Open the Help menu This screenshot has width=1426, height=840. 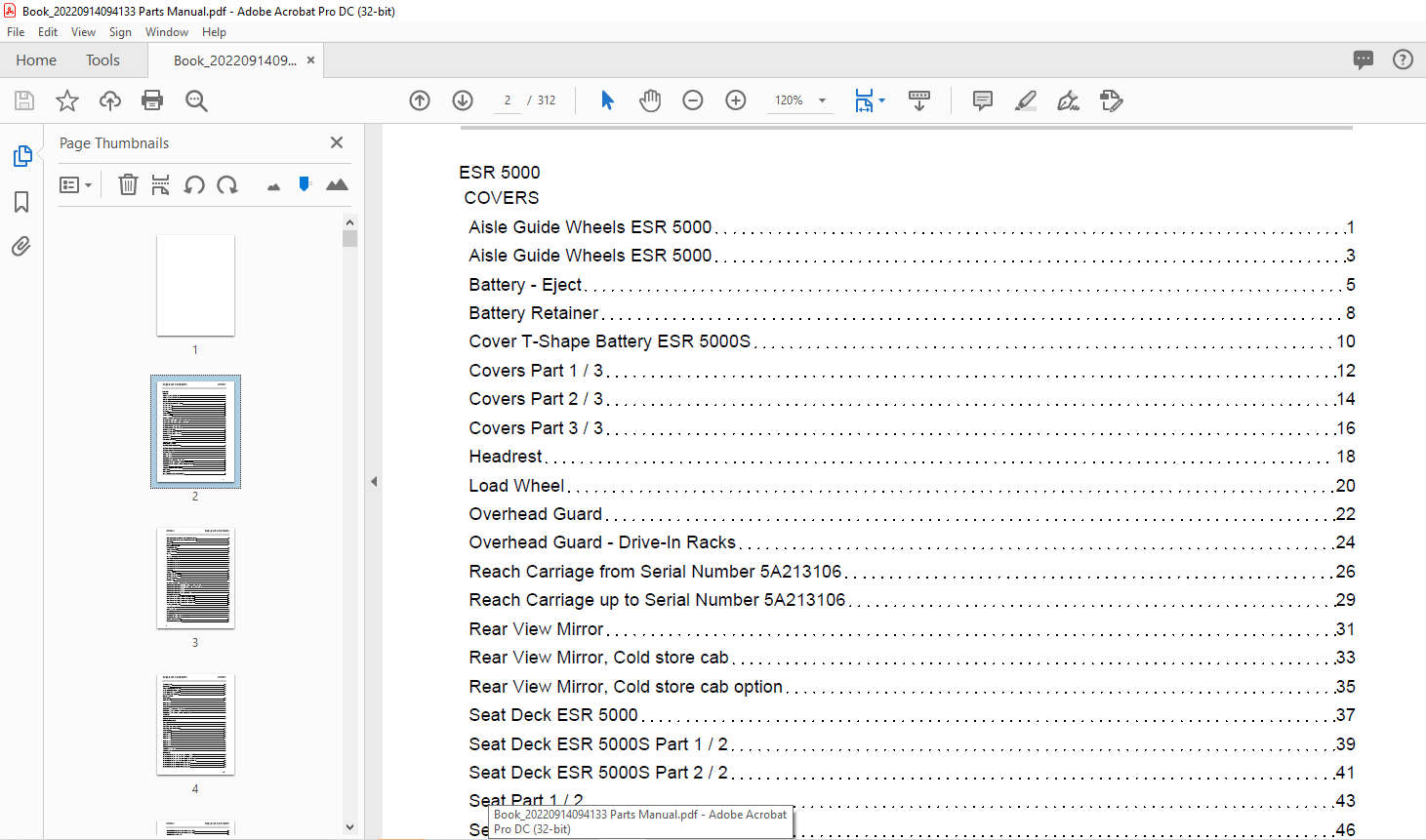(214, 32)
